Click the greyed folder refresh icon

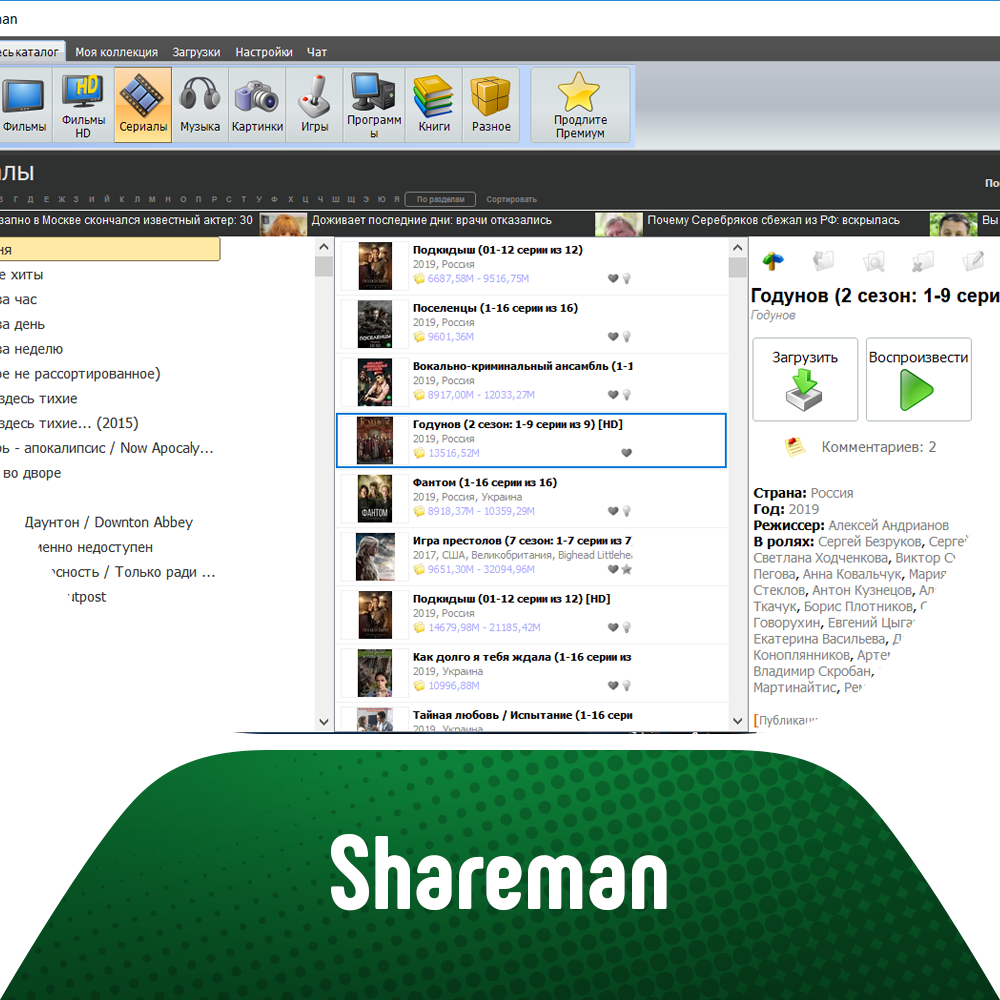click(x=823, y=260)
